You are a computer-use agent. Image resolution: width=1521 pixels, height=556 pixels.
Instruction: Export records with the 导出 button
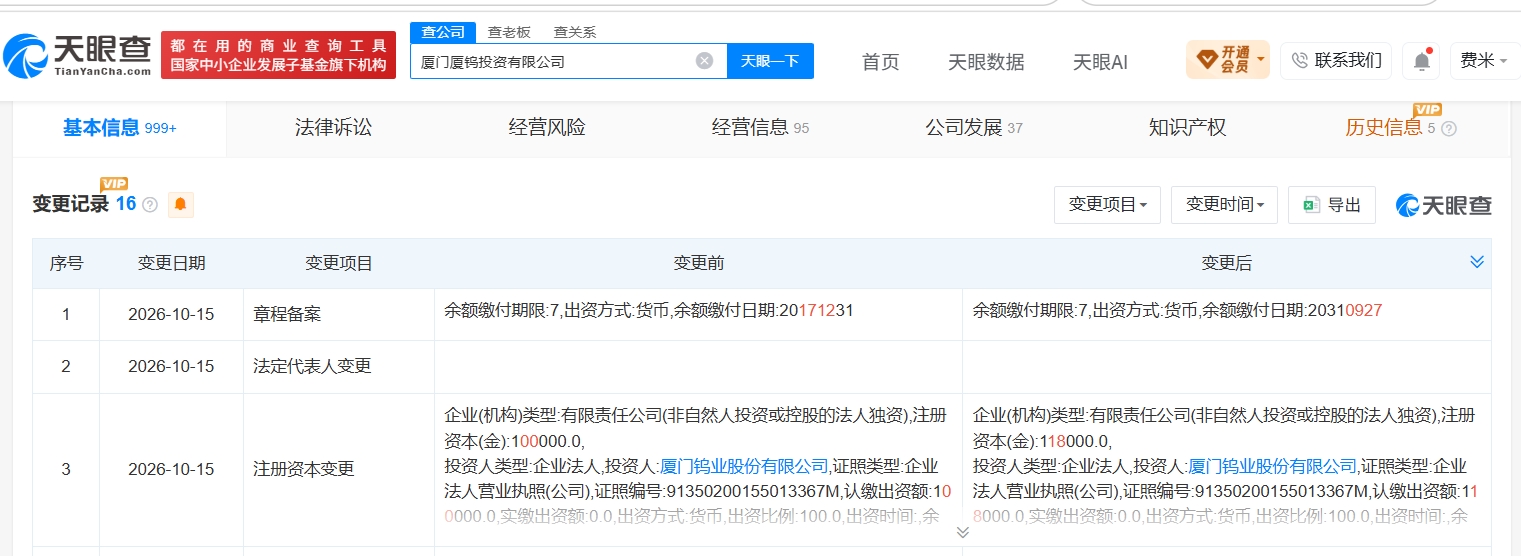pyautogui.click(x=1332, y=205)
